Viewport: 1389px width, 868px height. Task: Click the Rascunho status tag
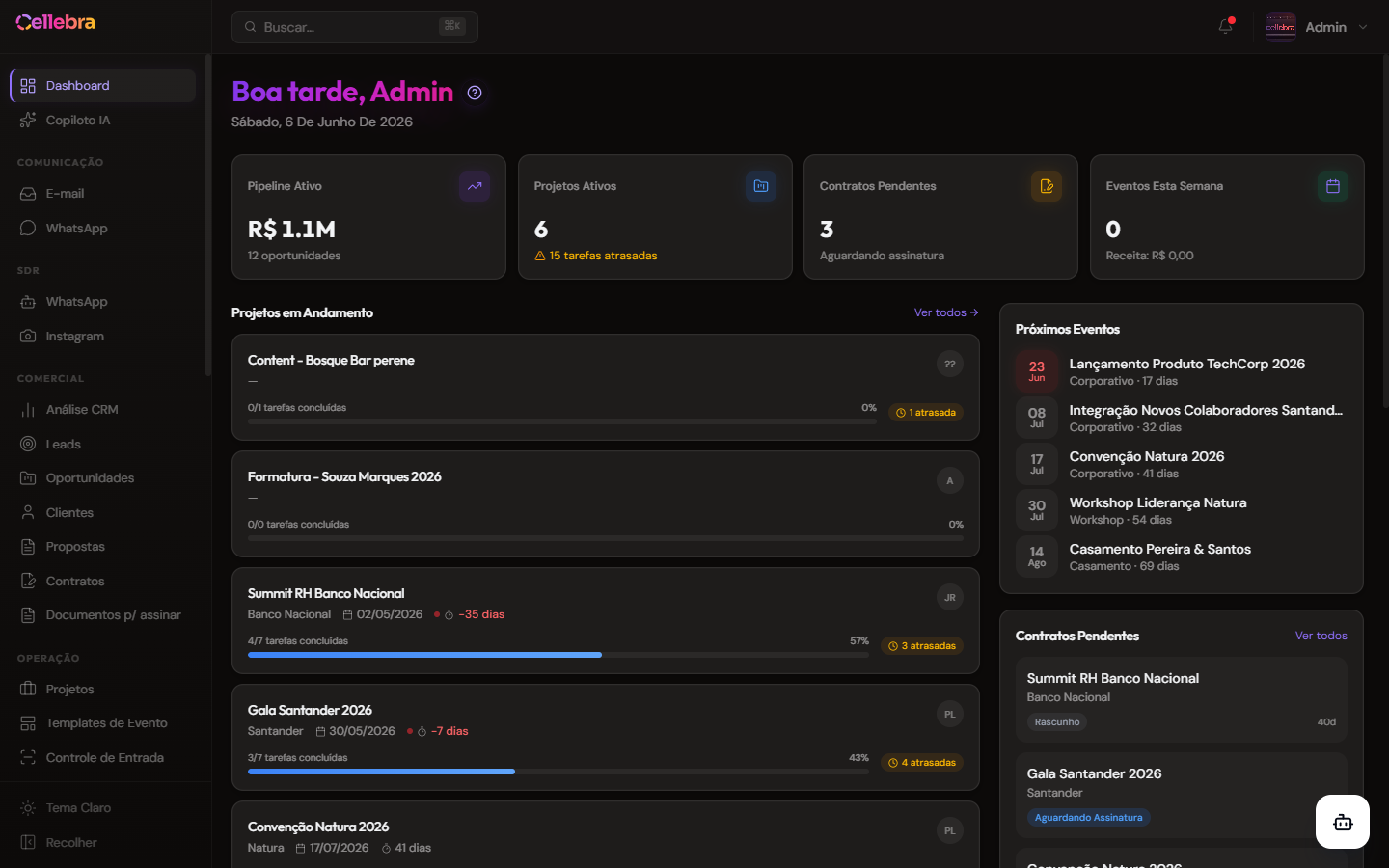tap(1057, 722)
